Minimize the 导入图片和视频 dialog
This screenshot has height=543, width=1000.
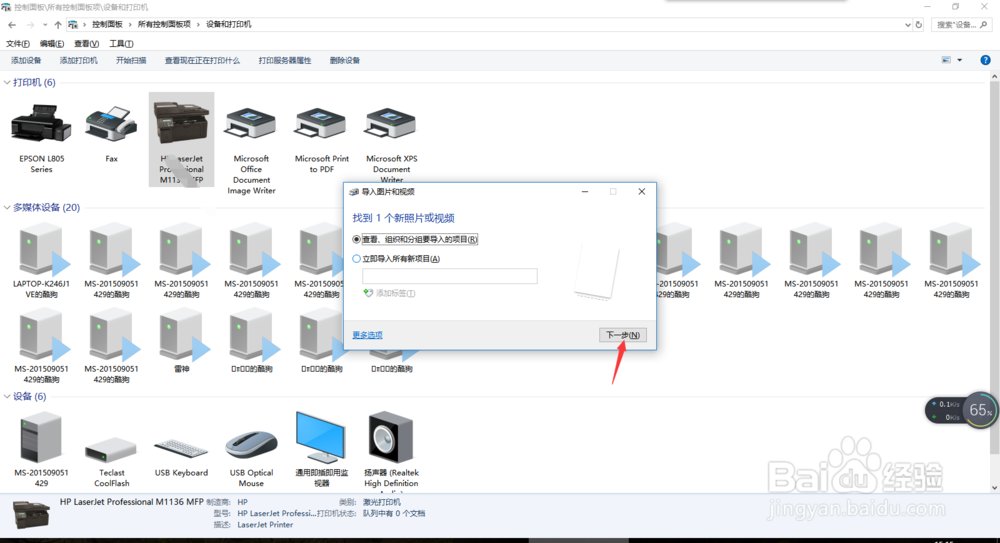pyautogui.click(x=585, y=191)
